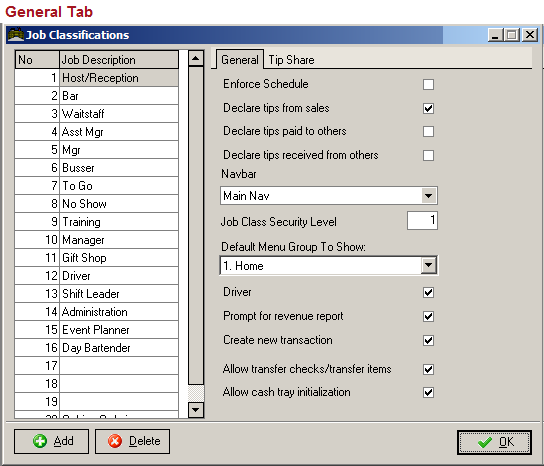Click the Job Classifications title bar app icon
Screen dimensions: 544x466
click(16, 35)
